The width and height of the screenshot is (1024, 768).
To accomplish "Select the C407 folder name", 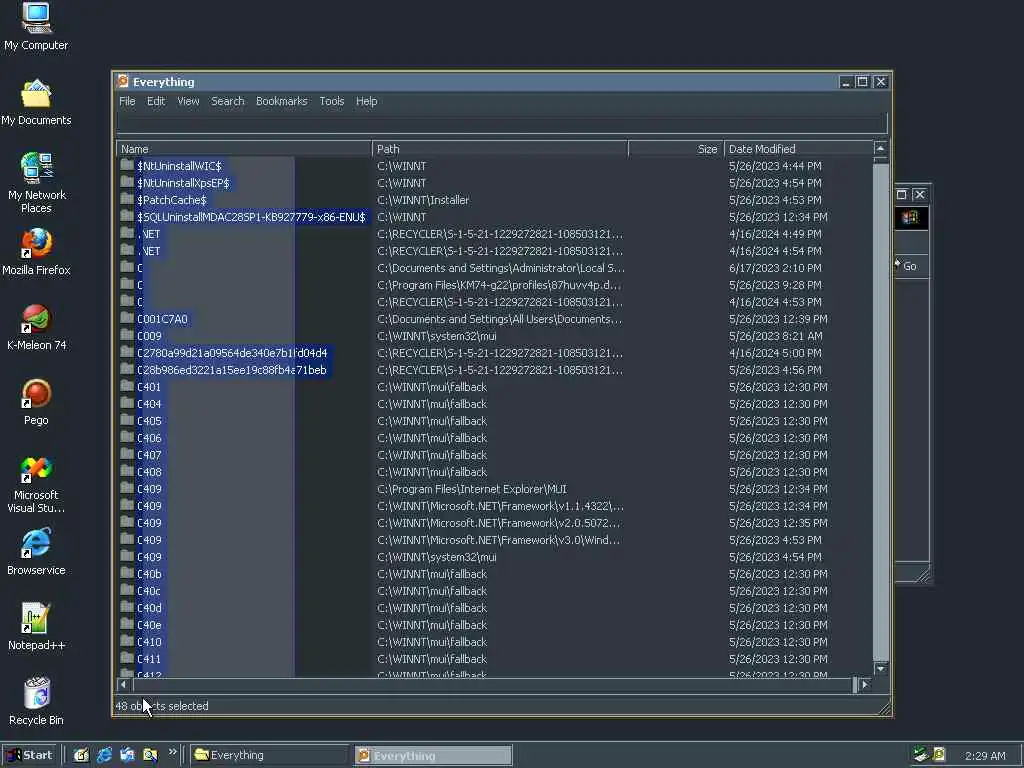I will pos(149,455).
